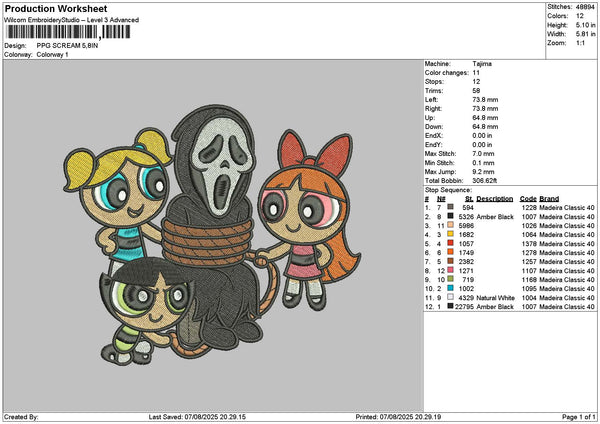This screenshot has height=424, width=600.
Task: Click thread code 1228 in first row
Action: [529, 208]
